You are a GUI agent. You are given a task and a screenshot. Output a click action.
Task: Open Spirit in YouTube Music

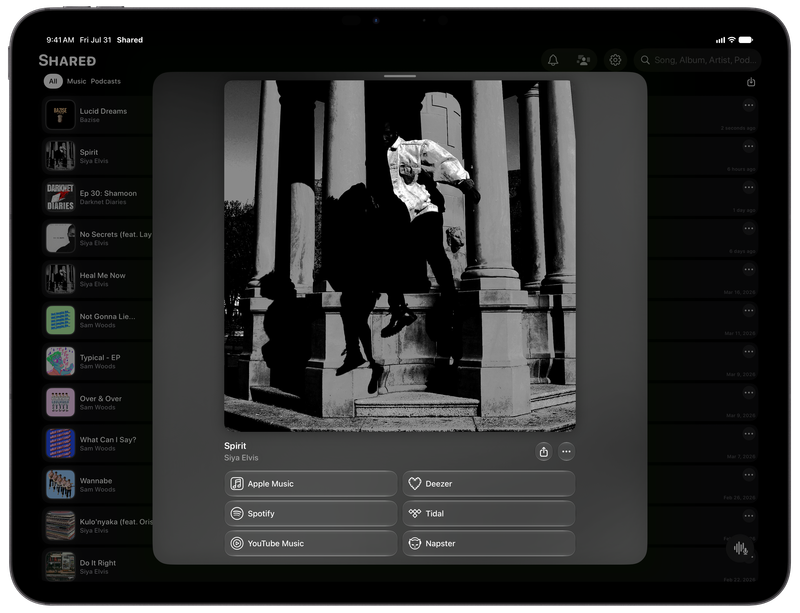(x=311, y=544)
